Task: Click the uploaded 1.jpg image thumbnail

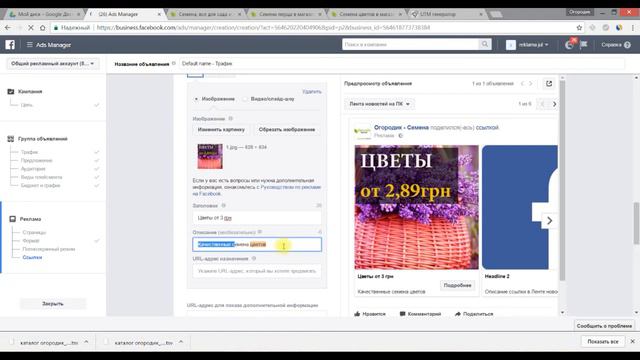Action: point(210,156)
